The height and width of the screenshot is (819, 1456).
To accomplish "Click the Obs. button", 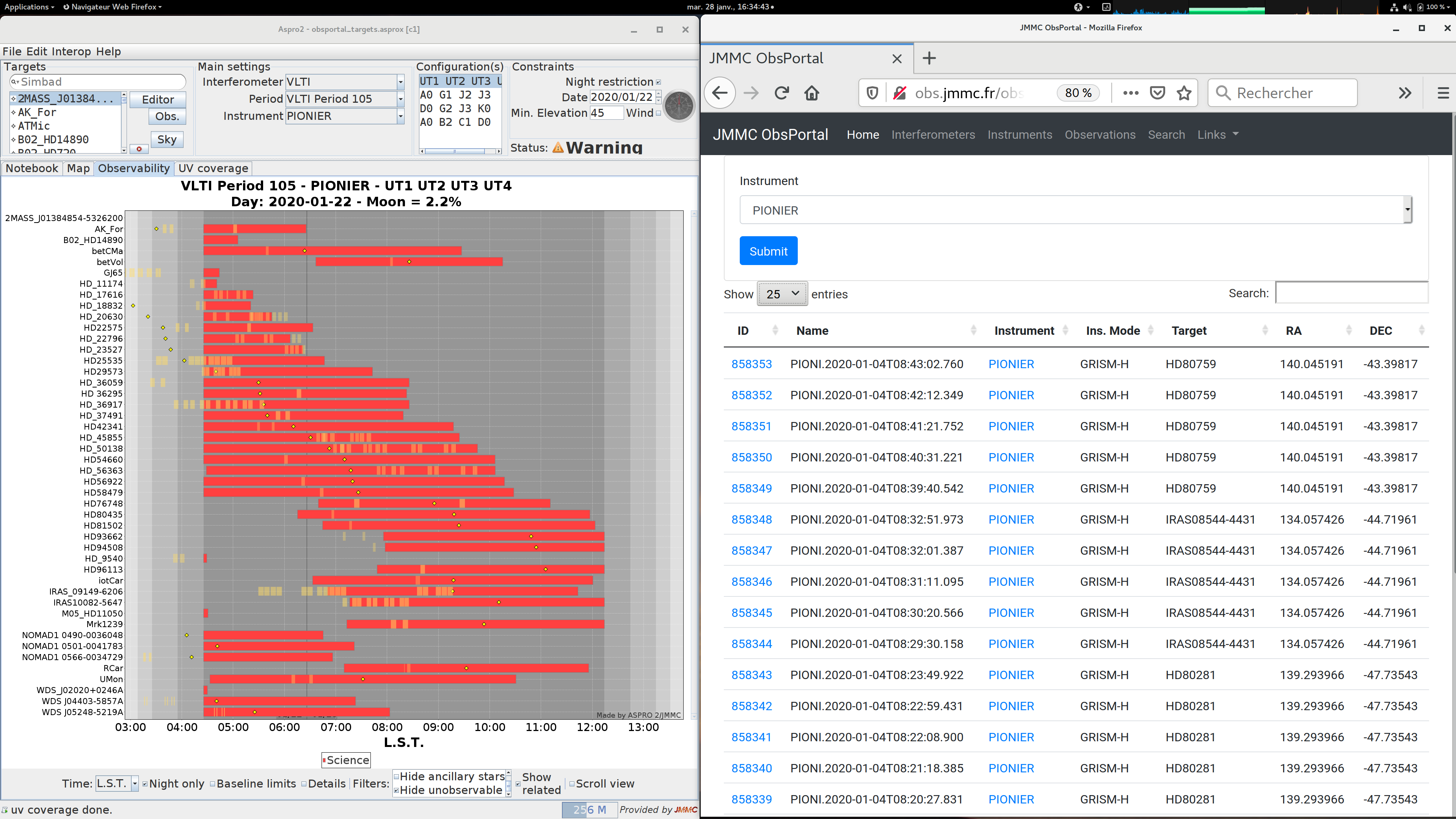I will (167, 116).
